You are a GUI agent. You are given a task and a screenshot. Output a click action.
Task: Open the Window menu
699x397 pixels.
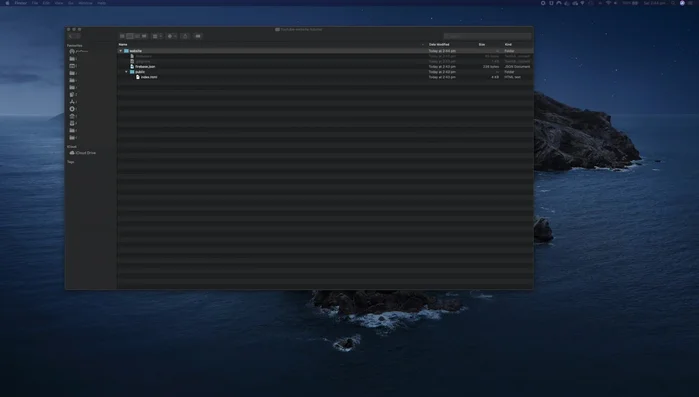click(x=85, y=3)
